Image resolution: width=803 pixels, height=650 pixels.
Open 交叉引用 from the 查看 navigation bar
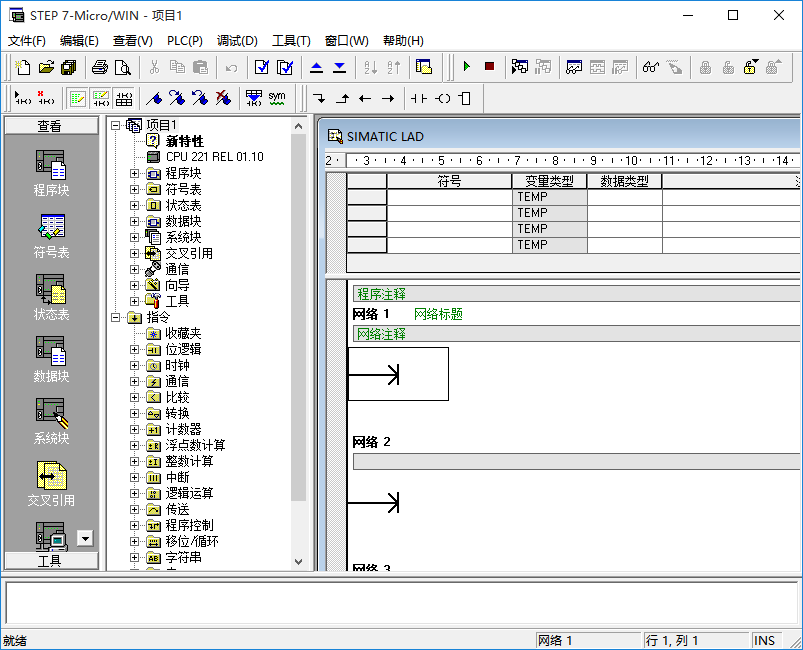(x=51, y=484)
